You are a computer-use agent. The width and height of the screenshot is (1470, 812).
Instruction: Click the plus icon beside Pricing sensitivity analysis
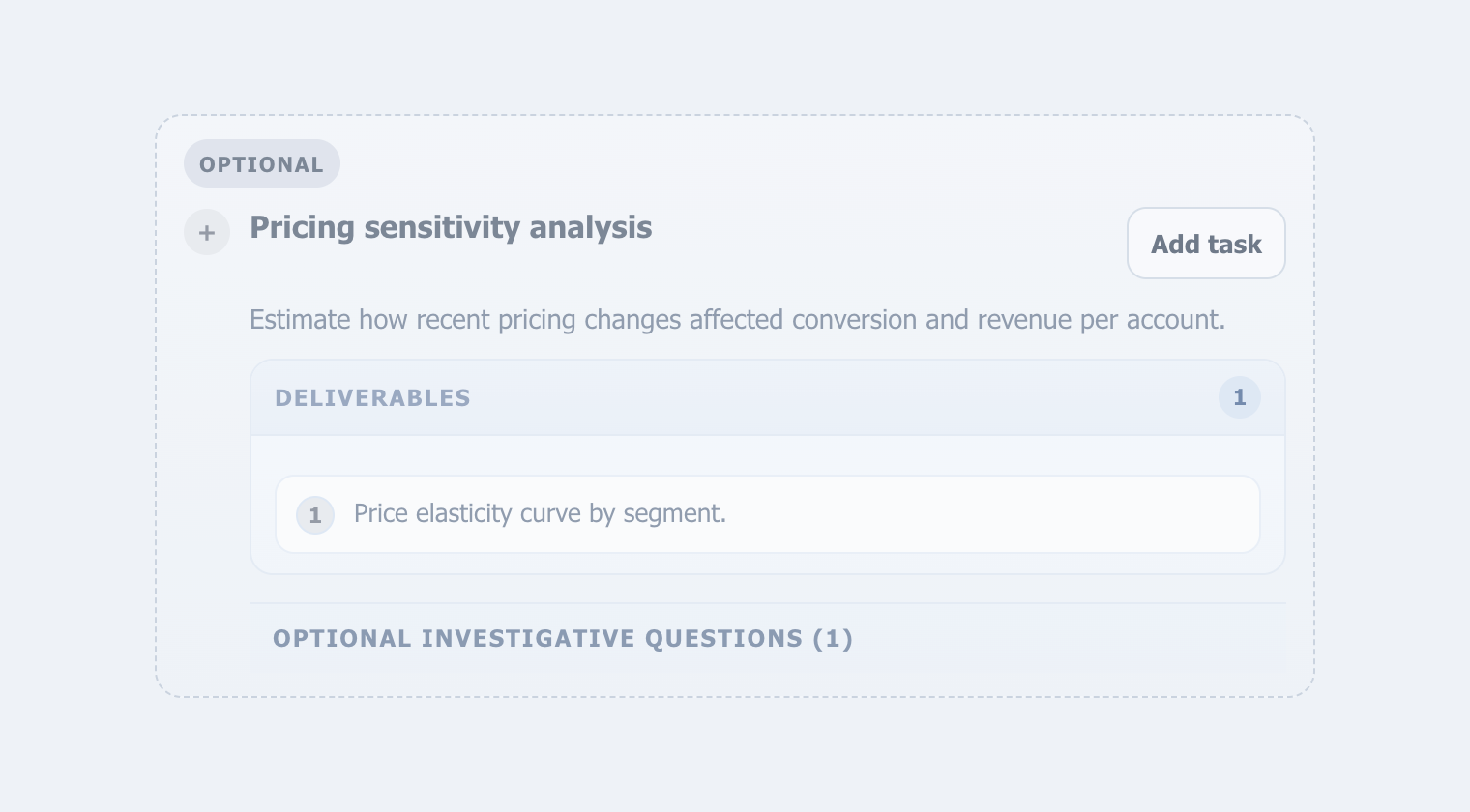coord(207,232)
